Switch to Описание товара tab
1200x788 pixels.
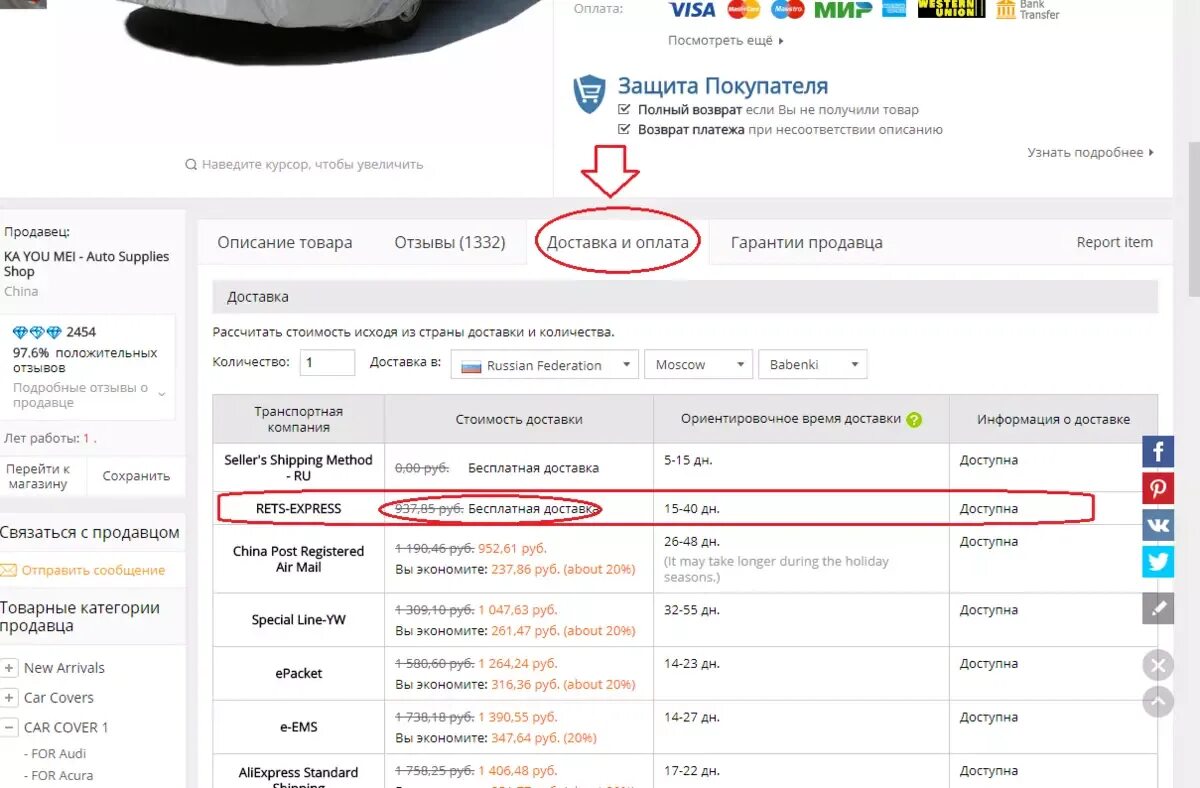coord(285,242)
